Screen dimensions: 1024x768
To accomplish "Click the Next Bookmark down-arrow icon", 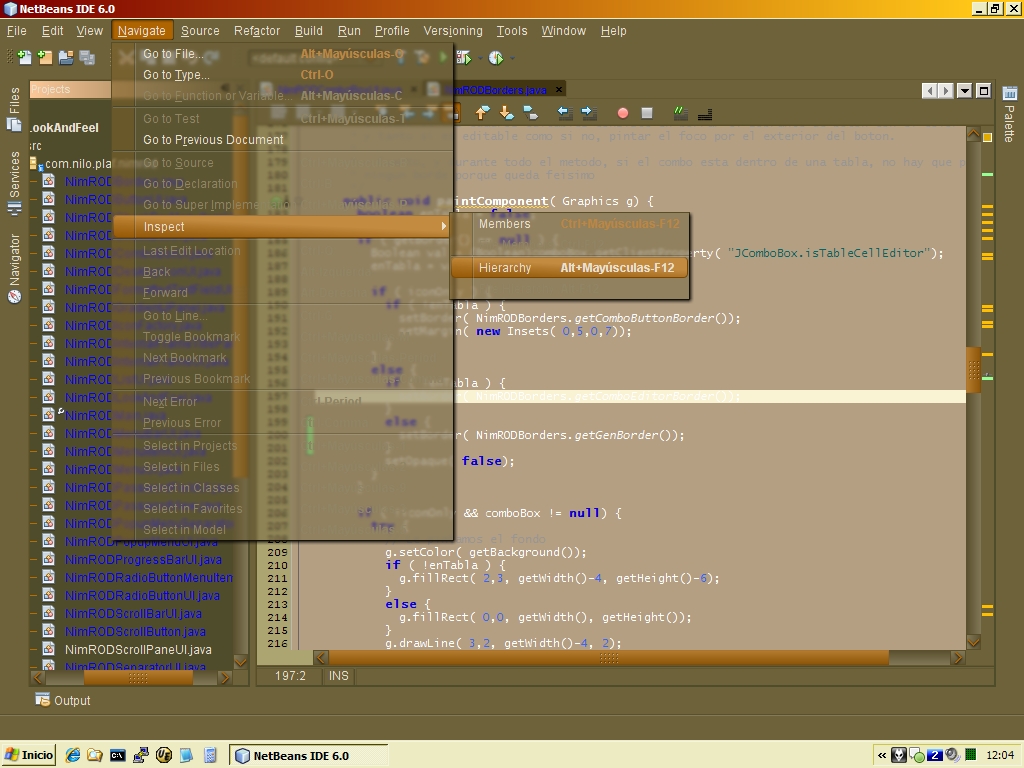I will click(x=506, y=113).
